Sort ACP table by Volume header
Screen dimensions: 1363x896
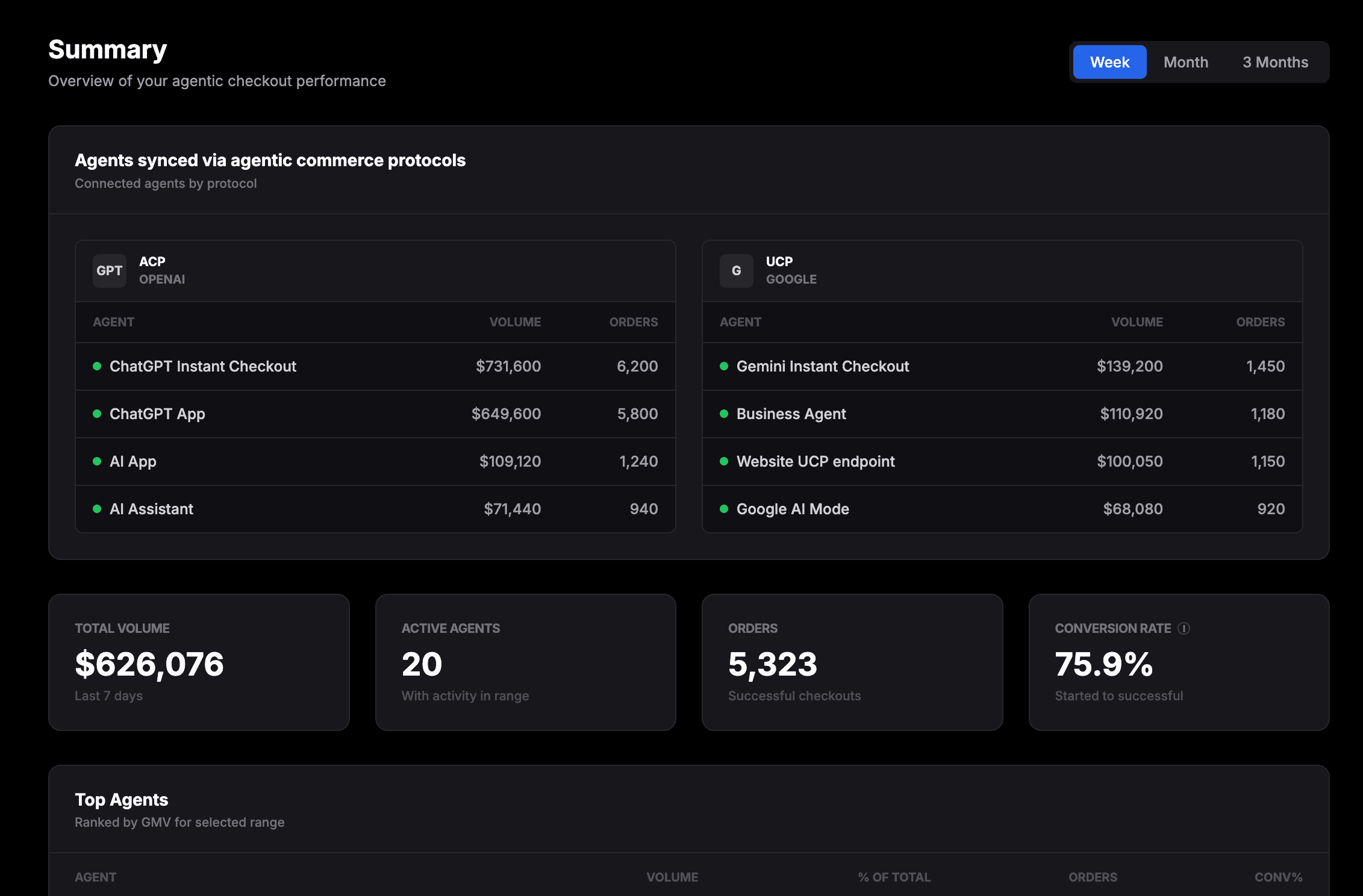(515, 322)
